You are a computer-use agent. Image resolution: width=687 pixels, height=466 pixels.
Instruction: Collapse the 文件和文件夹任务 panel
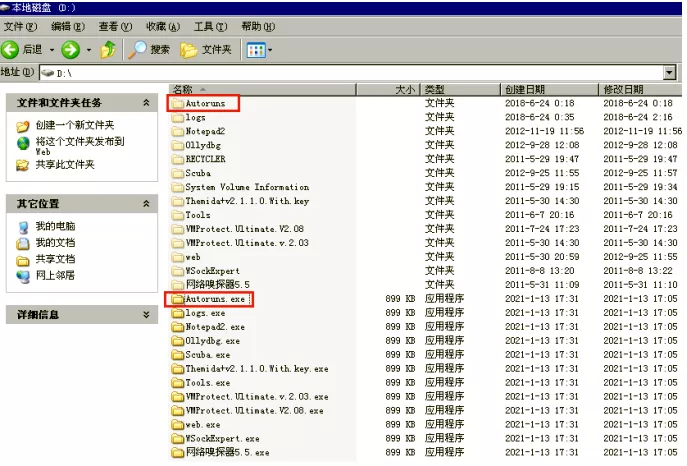click(x=147, y=103)
